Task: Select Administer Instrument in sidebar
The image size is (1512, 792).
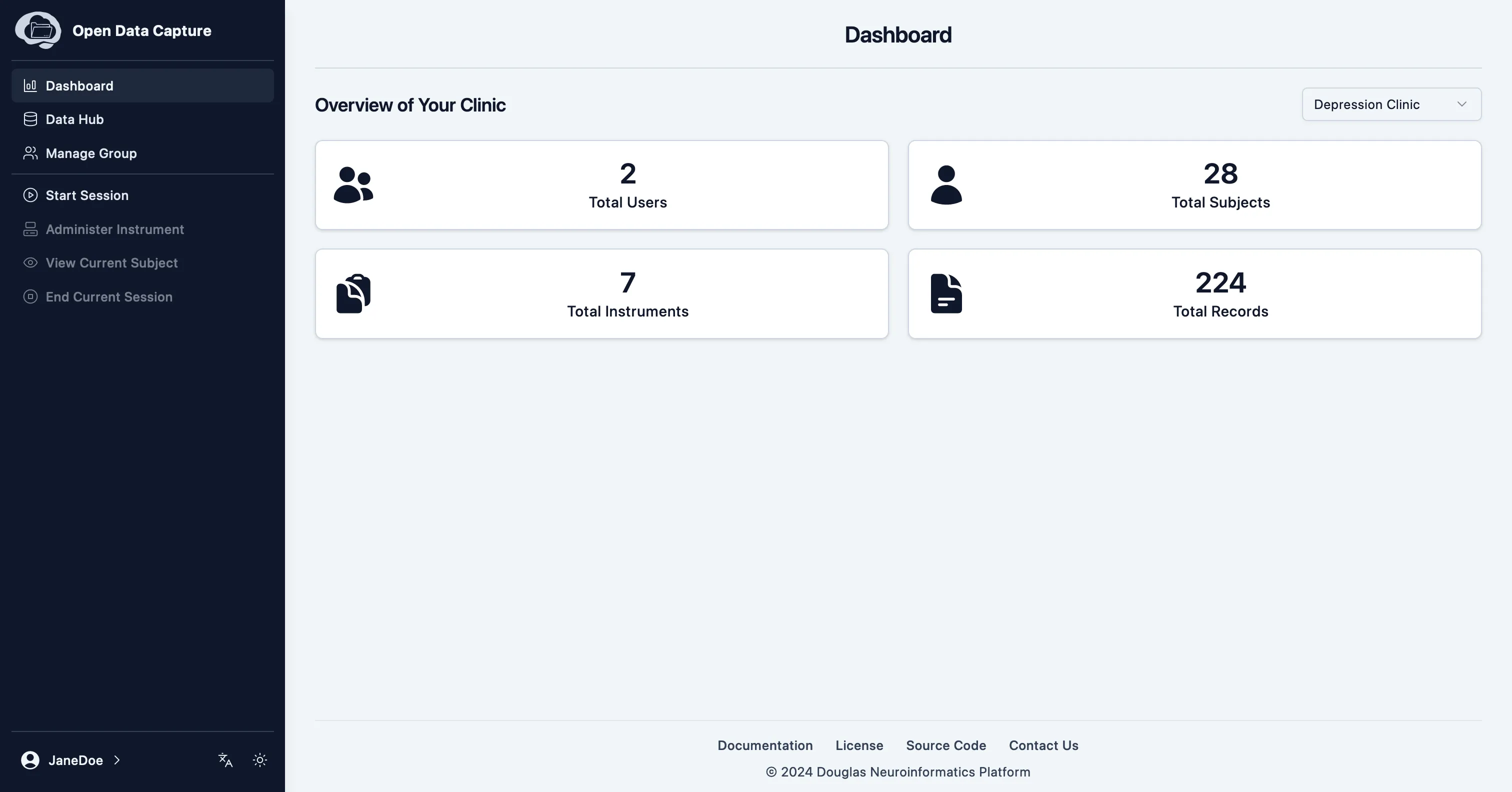Action: (142, 229)
